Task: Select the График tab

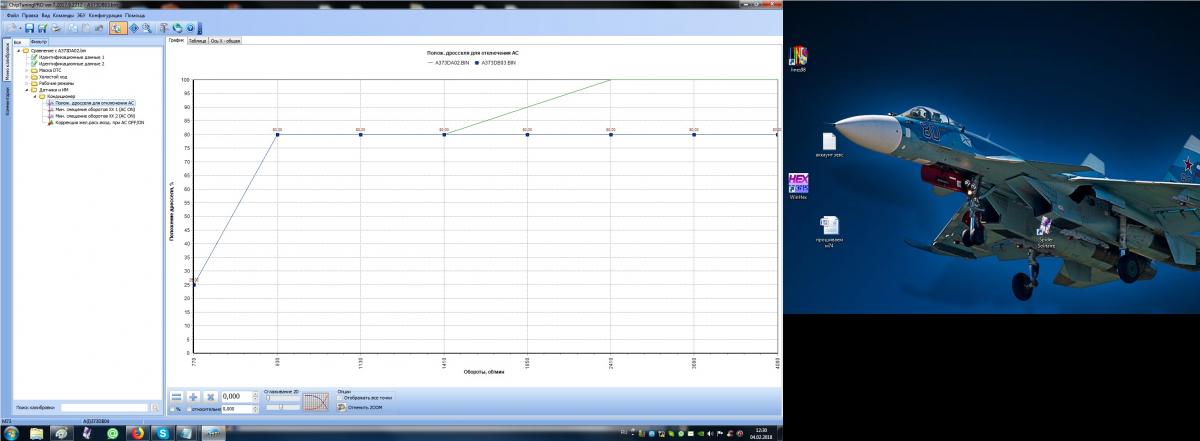Action: pos(176,40)
